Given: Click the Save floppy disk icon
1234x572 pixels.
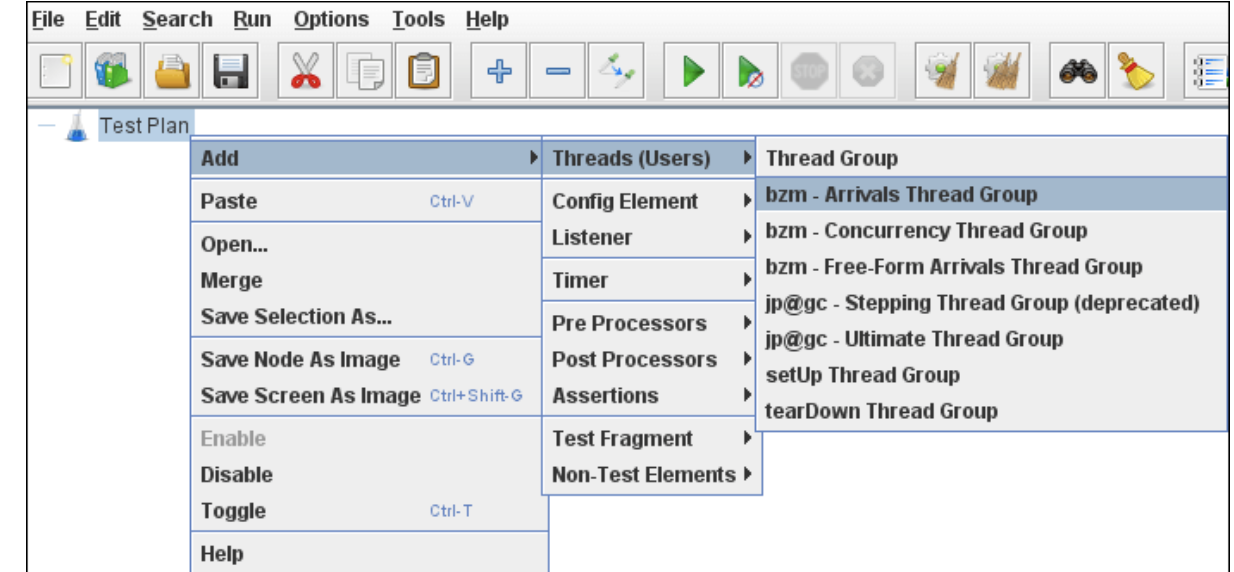Looking at the screenshot, I should (231, 72).
